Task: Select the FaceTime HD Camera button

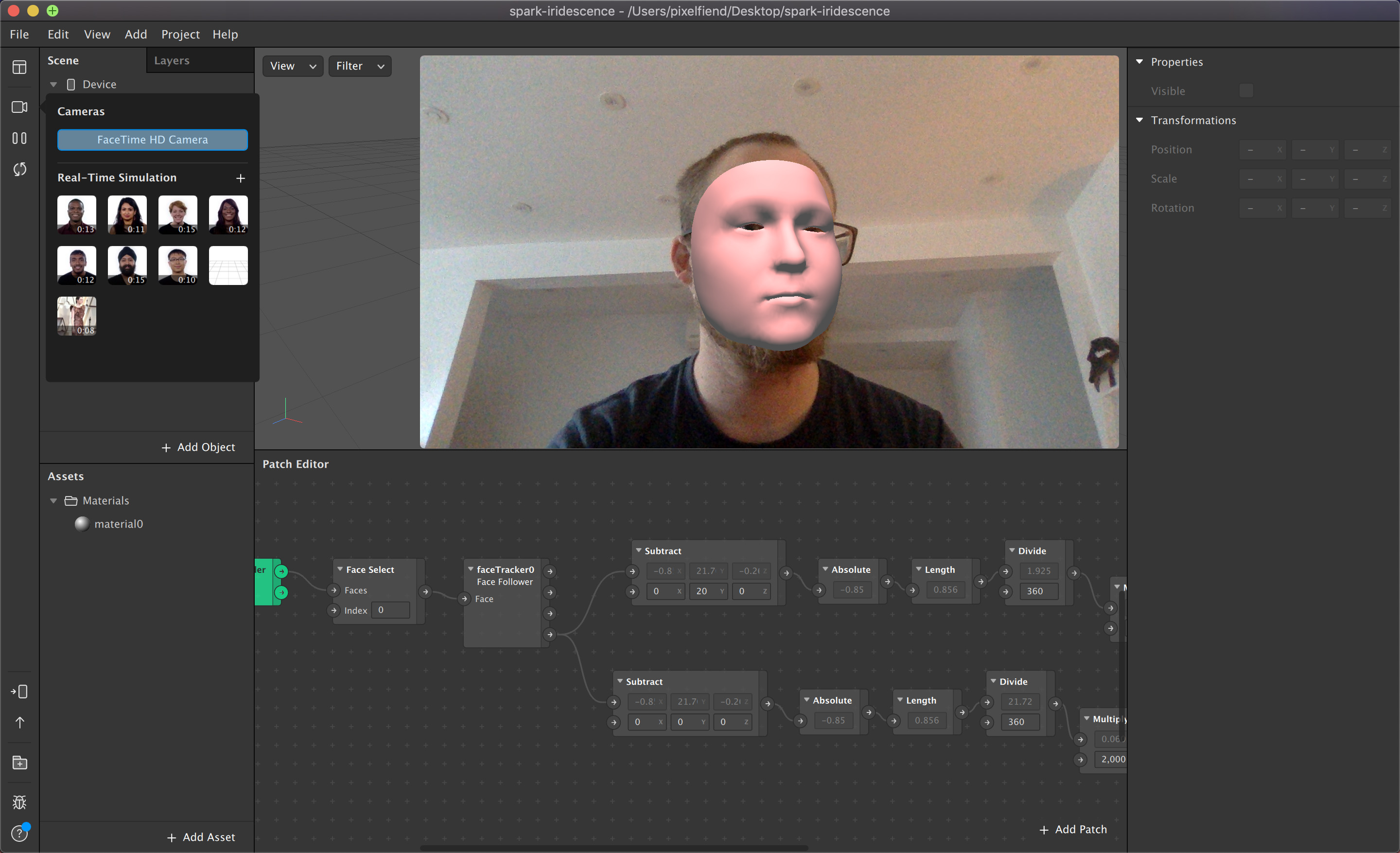Action: 152,140
